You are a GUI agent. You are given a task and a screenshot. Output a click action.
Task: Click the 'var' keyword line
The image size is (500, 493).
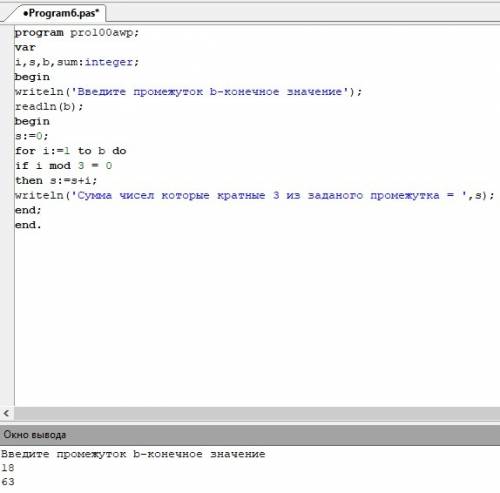pos(25,47)
